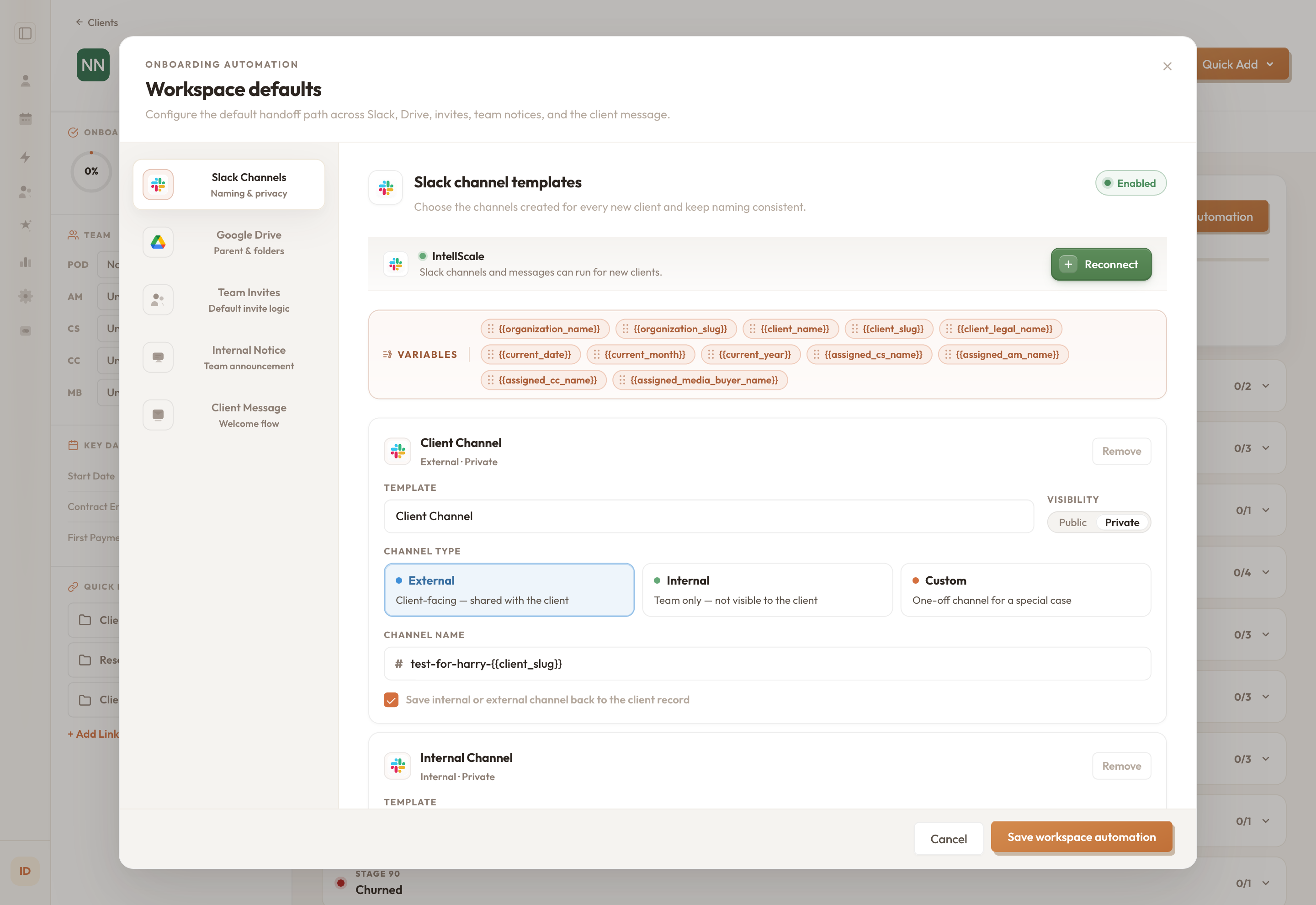Insert the {{assigned_media_buyer_name}} variable chip
The width and height of the screenshot is (1316, 905).
tap(700, 380)
